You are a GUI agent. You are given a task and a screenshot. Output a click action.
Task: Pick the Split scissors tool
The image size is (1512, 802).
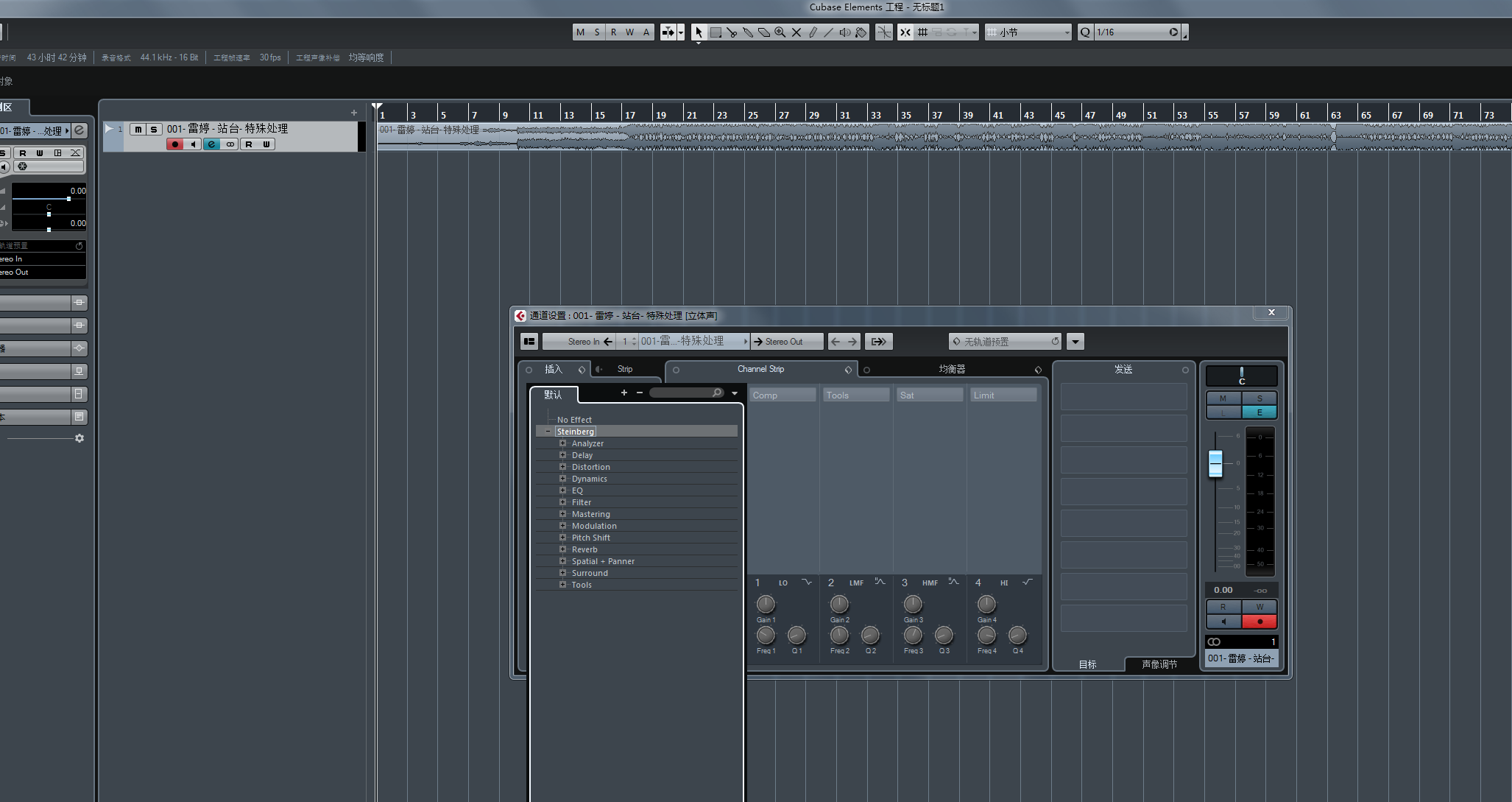732,32
